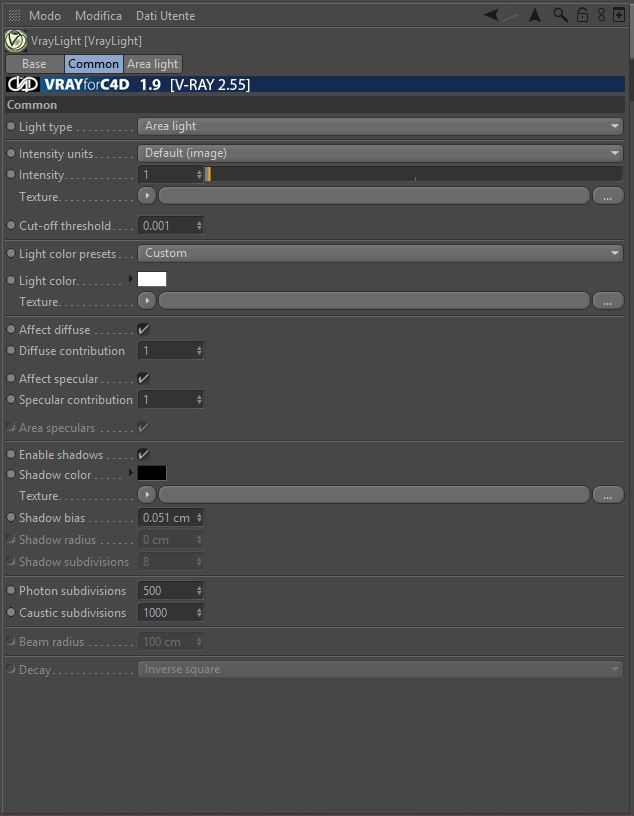Click animation dot beside Intensity
634x816 pixels.
tap(11, 174)
